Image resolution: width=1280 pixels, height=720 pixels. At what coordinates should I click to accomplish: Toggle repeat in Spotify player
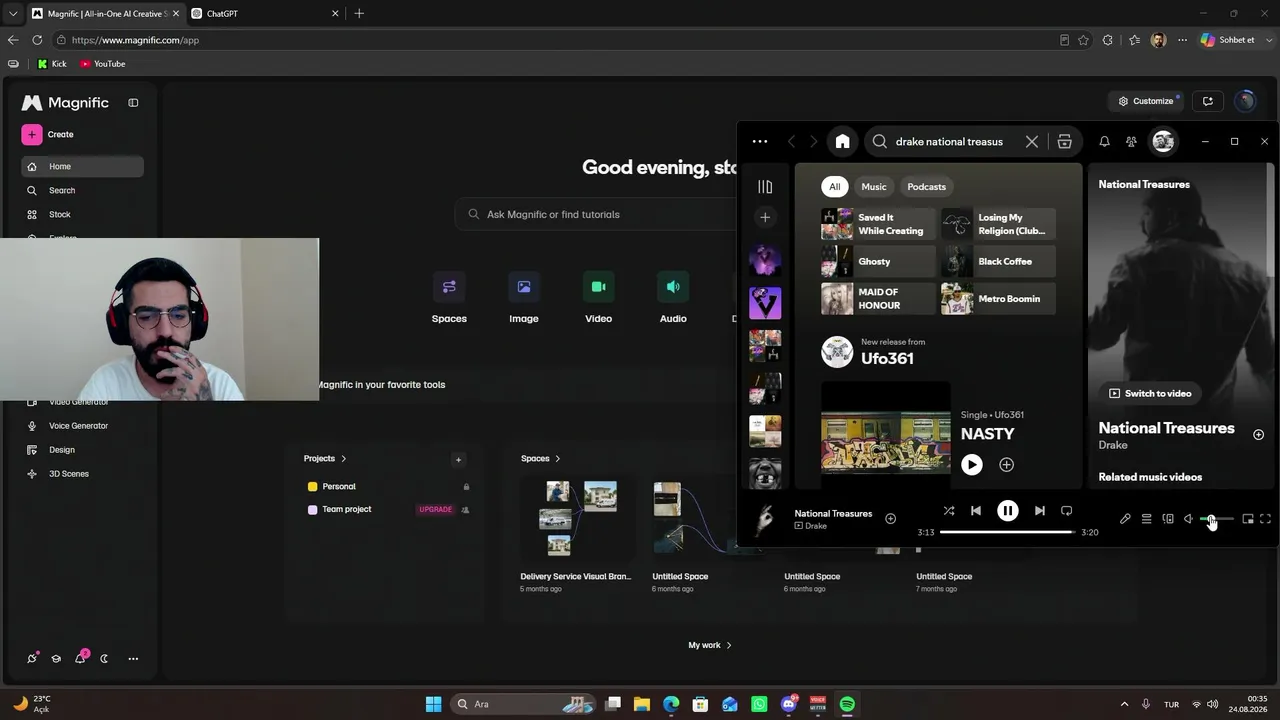(x=1067, y=511)
